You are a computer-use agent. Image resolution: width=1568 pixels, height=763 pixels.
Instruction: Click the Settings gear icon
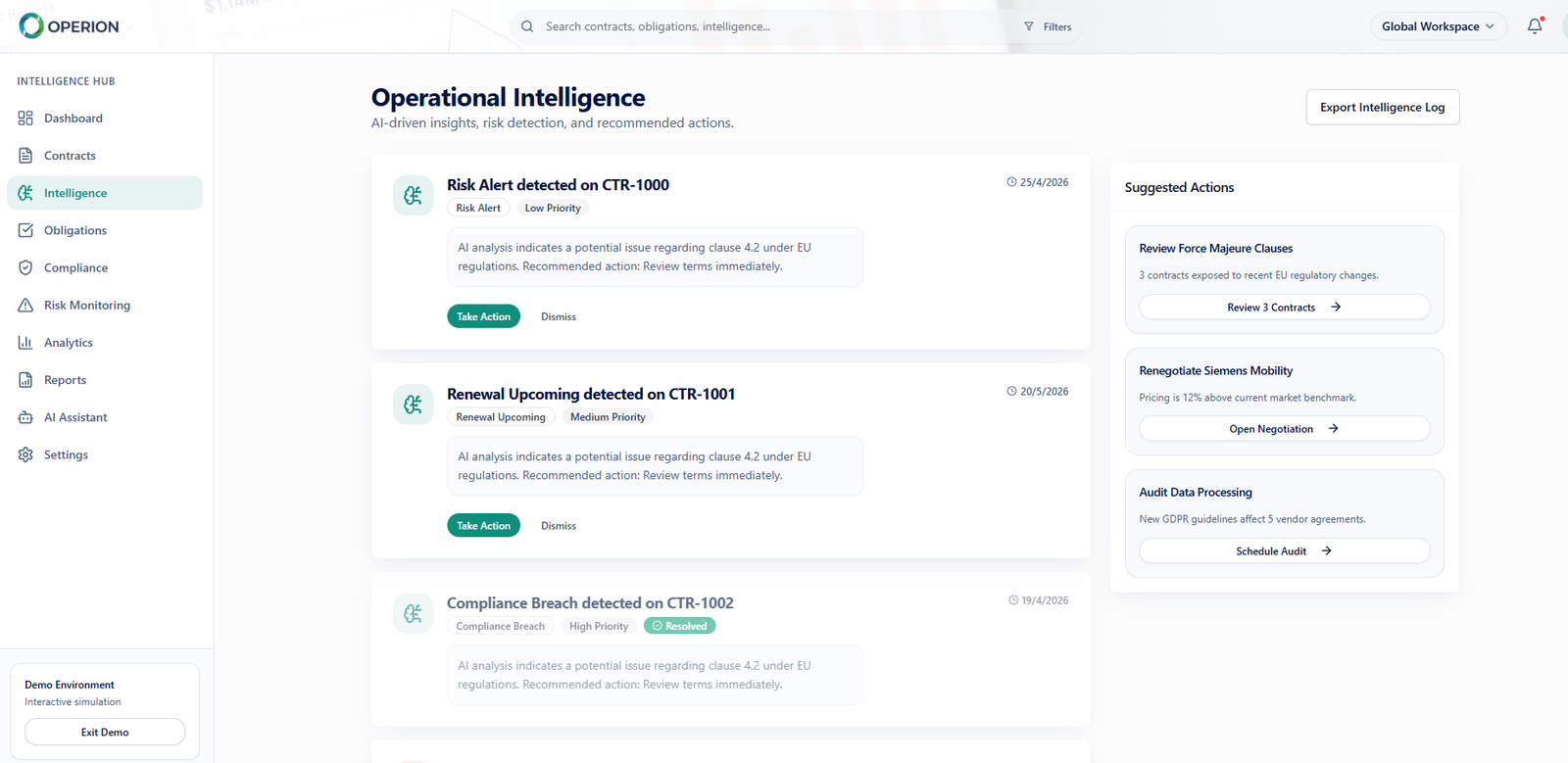(x=25, y=454)
